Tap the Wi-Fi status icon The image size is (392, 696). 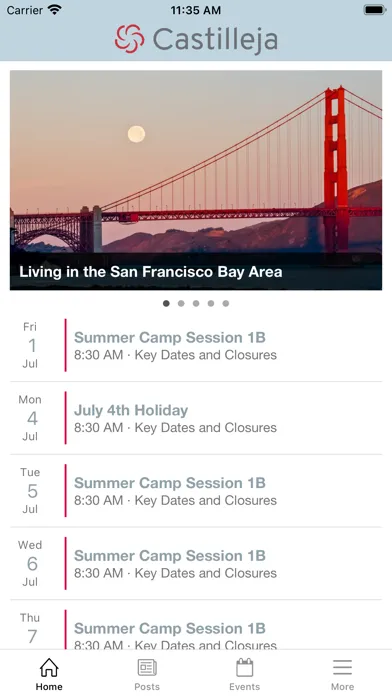coord(55,10)
